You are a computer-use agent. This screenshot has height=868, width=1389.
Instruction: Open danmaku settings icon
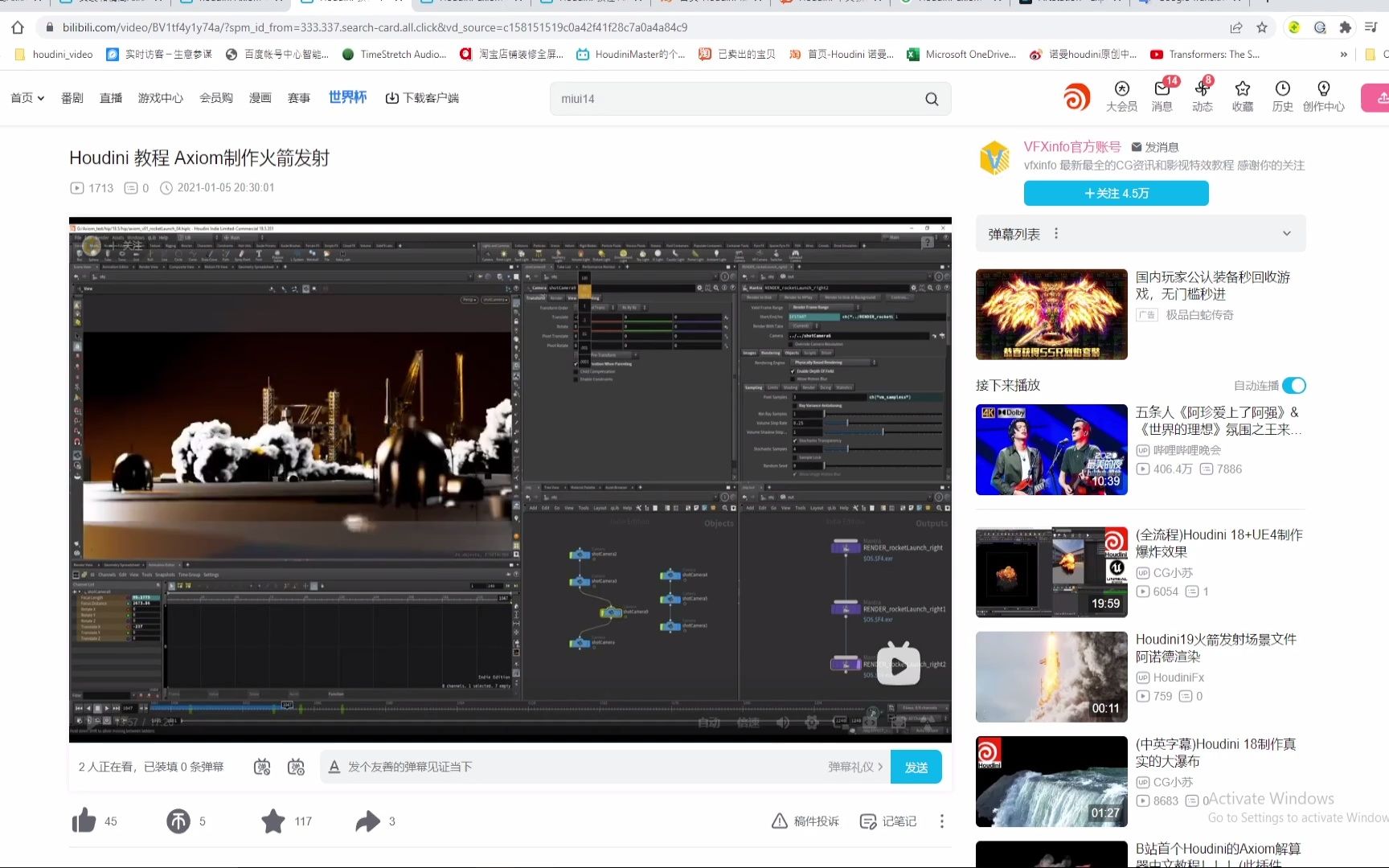(x=296, y=767)
